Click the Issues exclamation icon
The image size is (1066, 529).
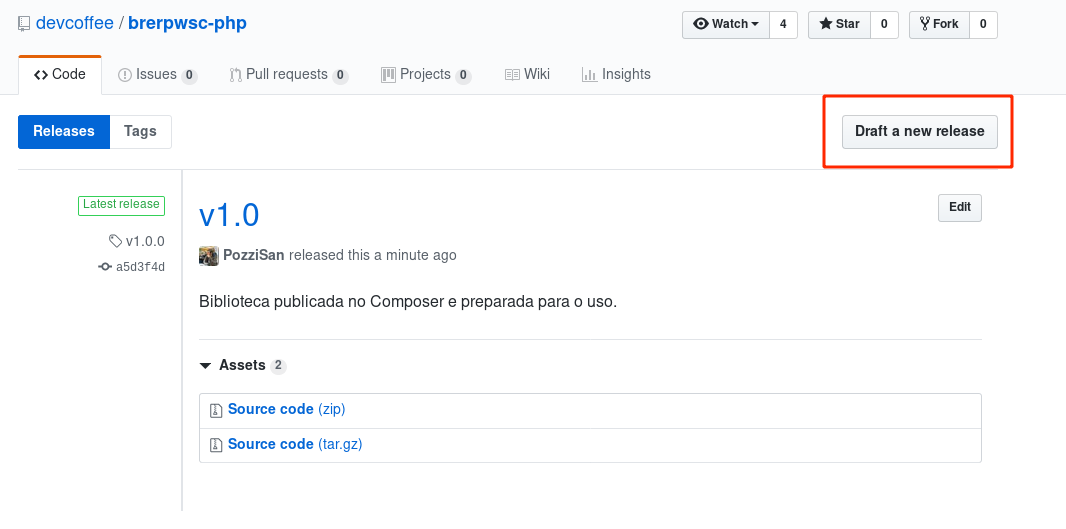coord(125,75)
